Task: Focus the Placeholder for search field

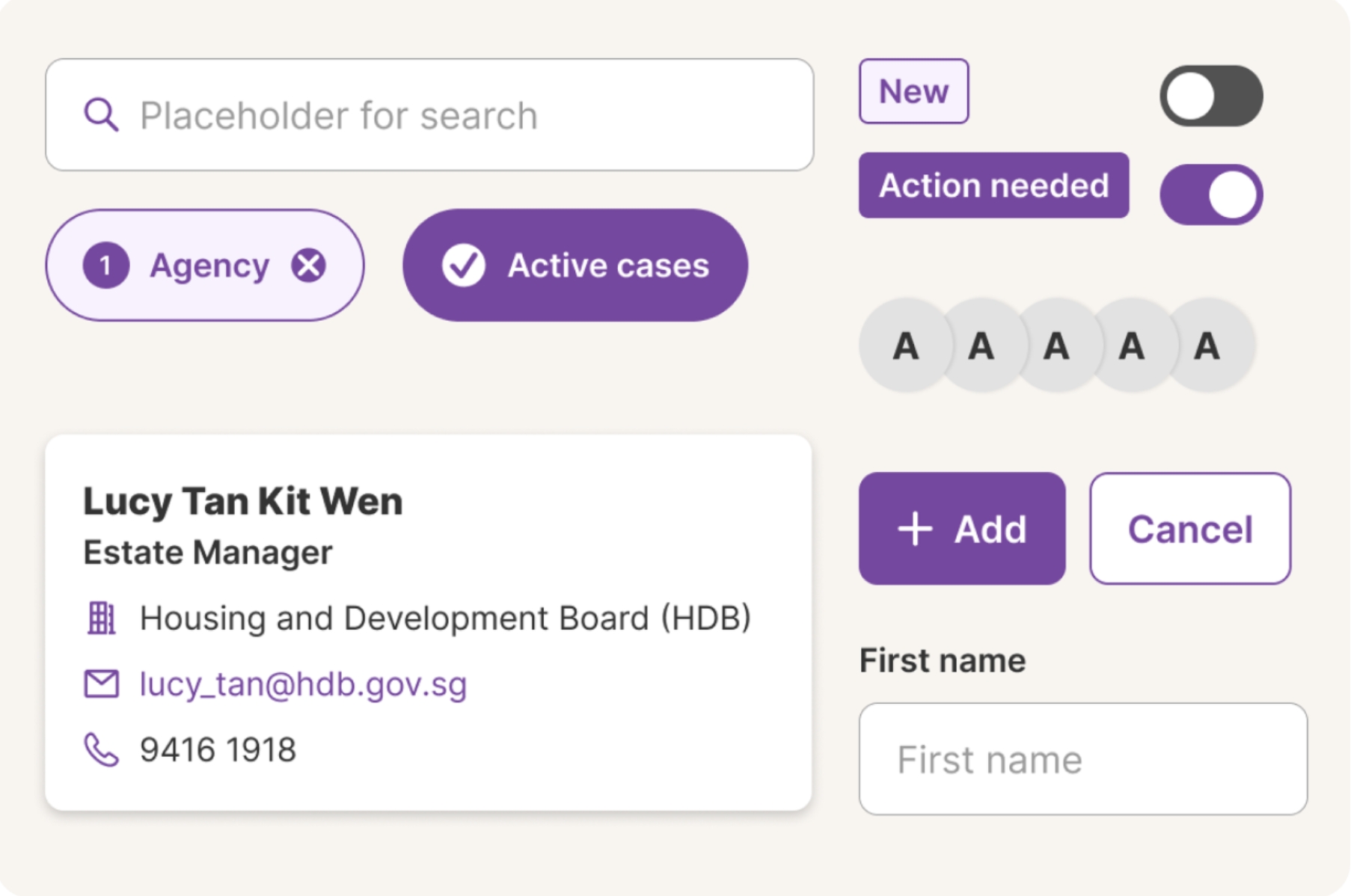Action: pyautogui.click(x=429, y=115)
